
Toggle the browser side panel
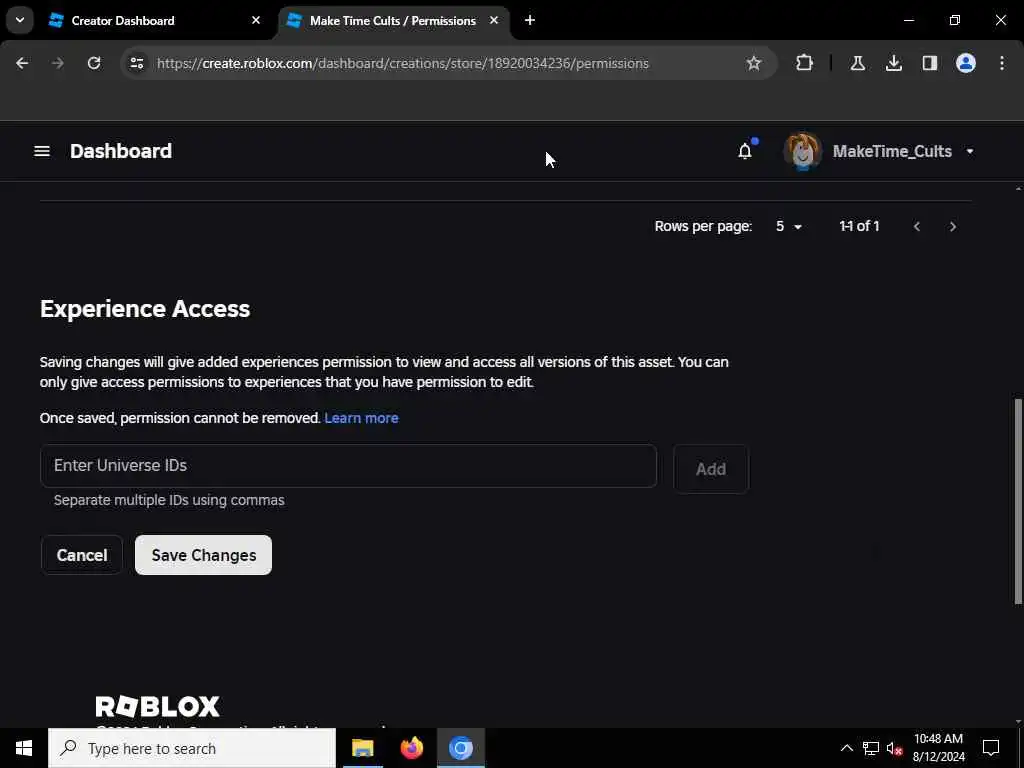click(930, 63)
